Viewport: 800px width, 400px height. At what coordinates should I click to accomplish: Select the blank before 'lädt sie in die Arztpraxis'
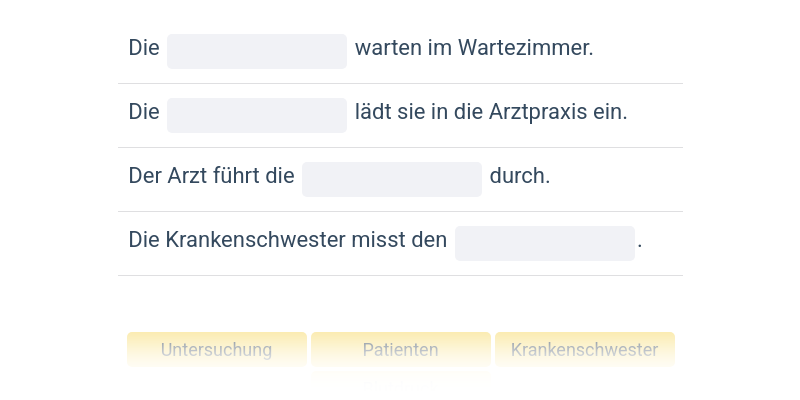click(257, 115)
